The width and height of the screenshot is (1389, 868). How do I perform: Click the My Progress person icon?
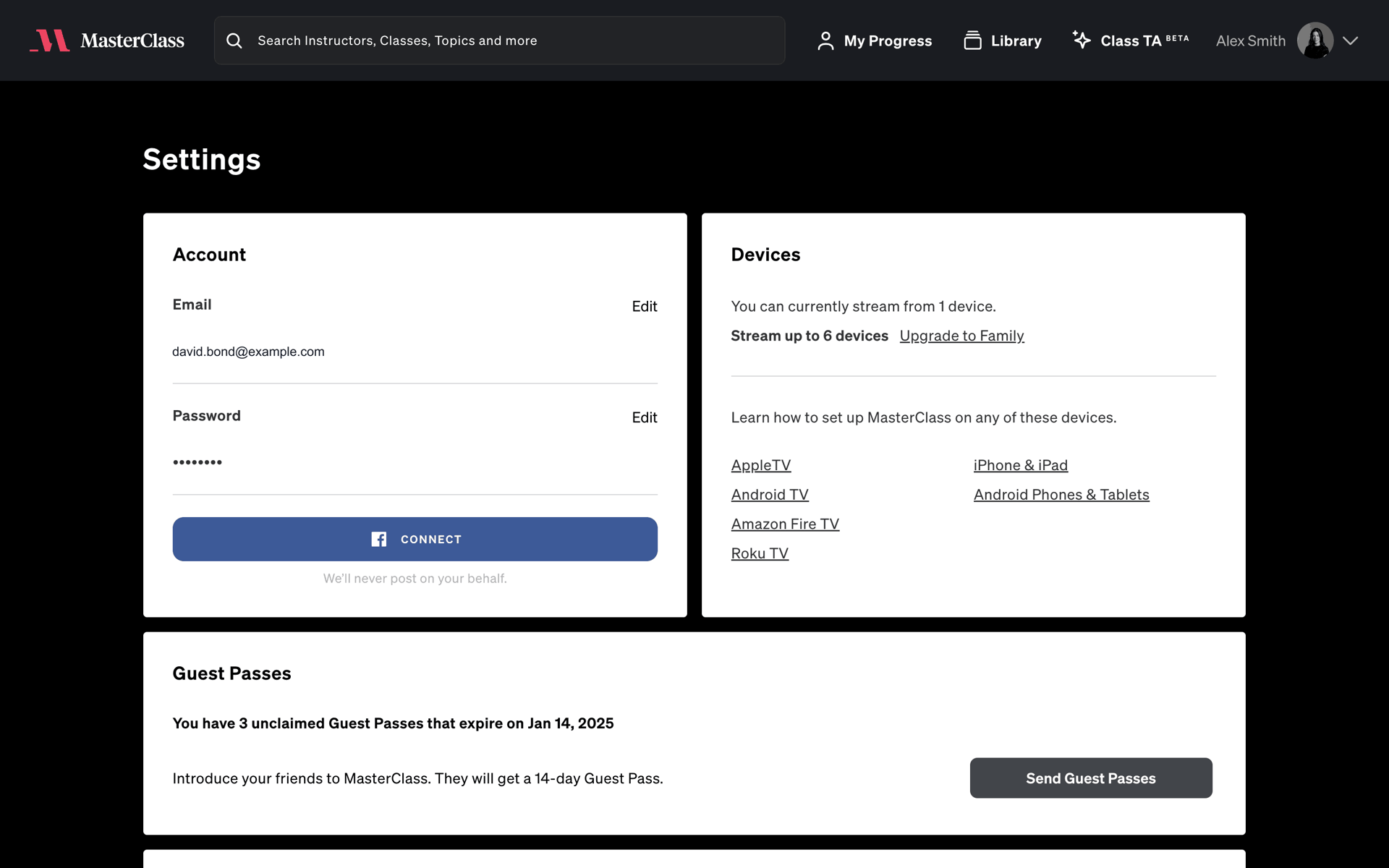(825, 41)
